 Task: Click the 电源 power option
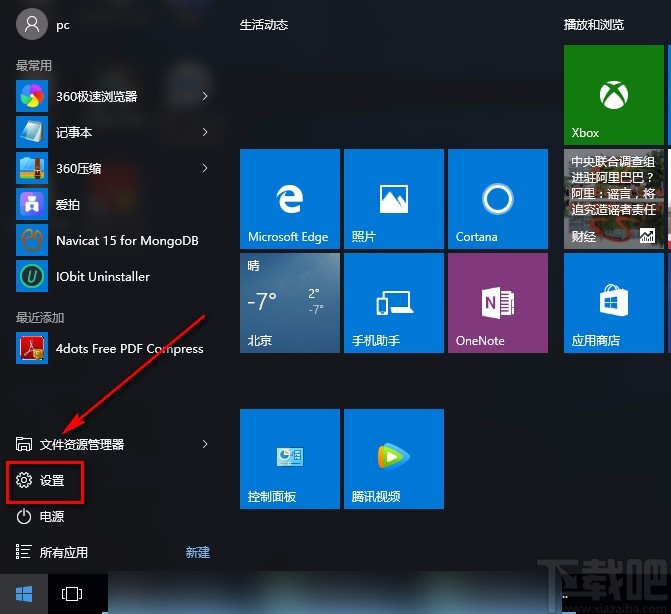(41, 516)
